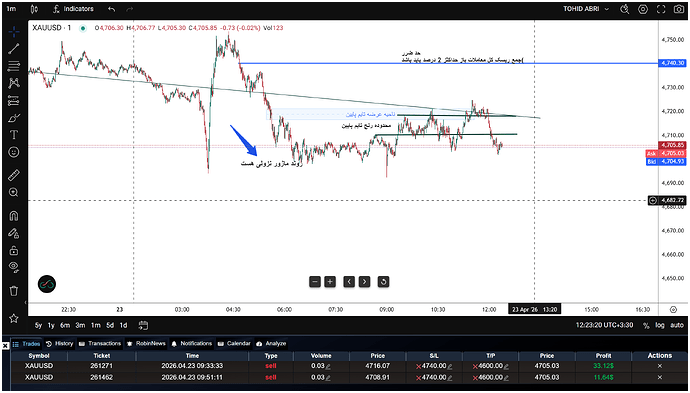690x393 pixels.
Task: Open the Analyze tab
Action: tap(271, 344)
